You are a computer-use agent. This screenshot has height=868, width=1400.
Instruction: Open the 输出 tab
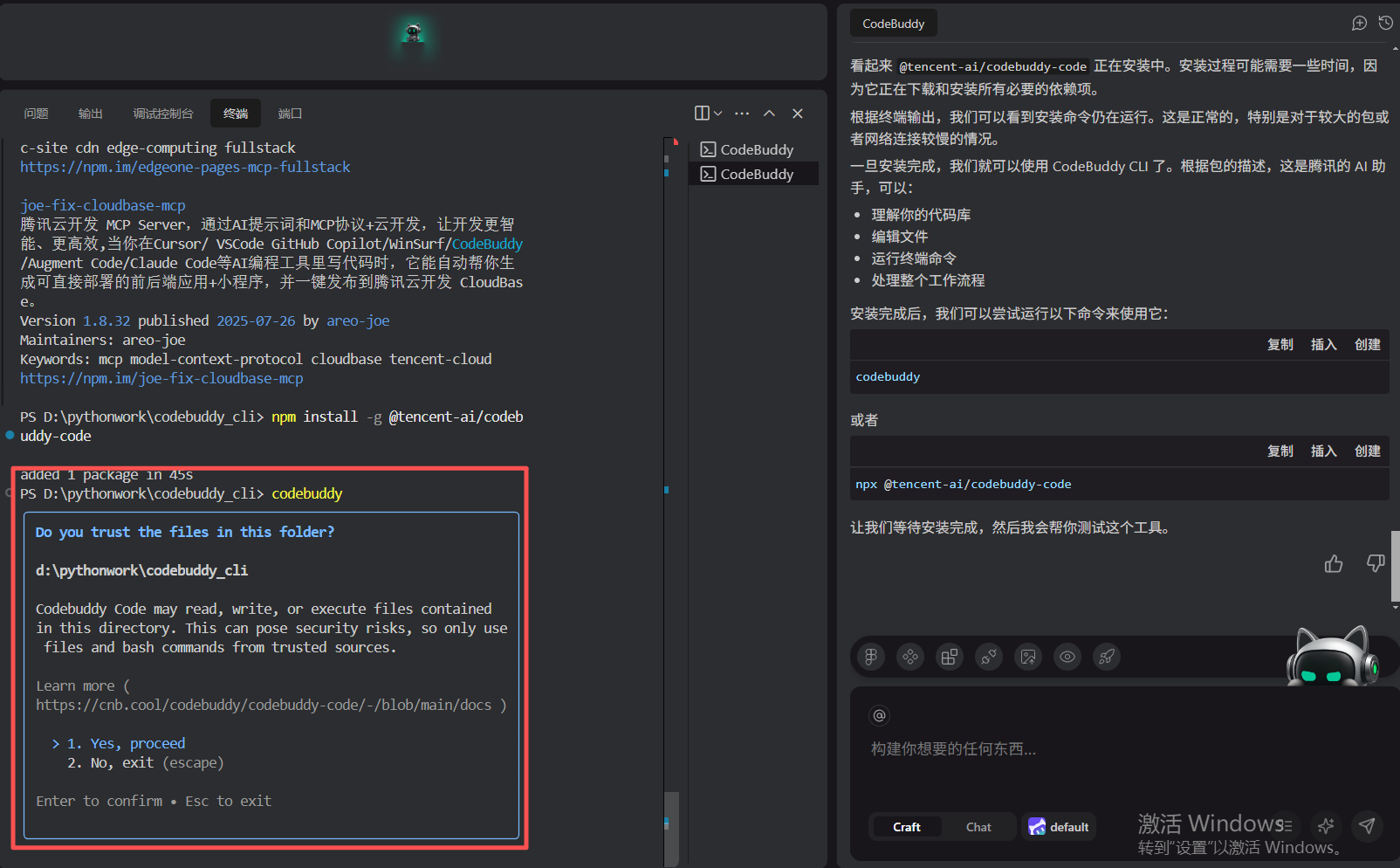91,114
